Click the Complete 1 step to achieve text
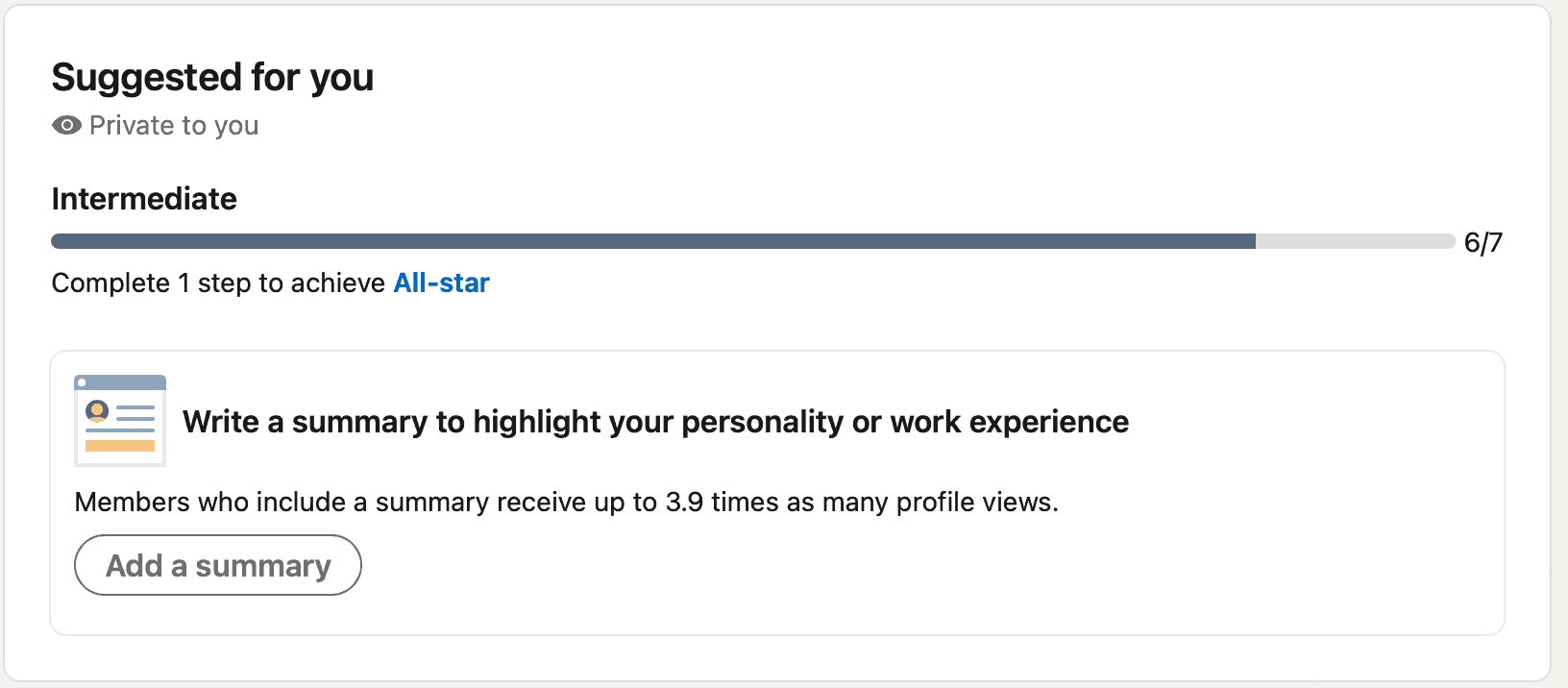 point(221,283)
